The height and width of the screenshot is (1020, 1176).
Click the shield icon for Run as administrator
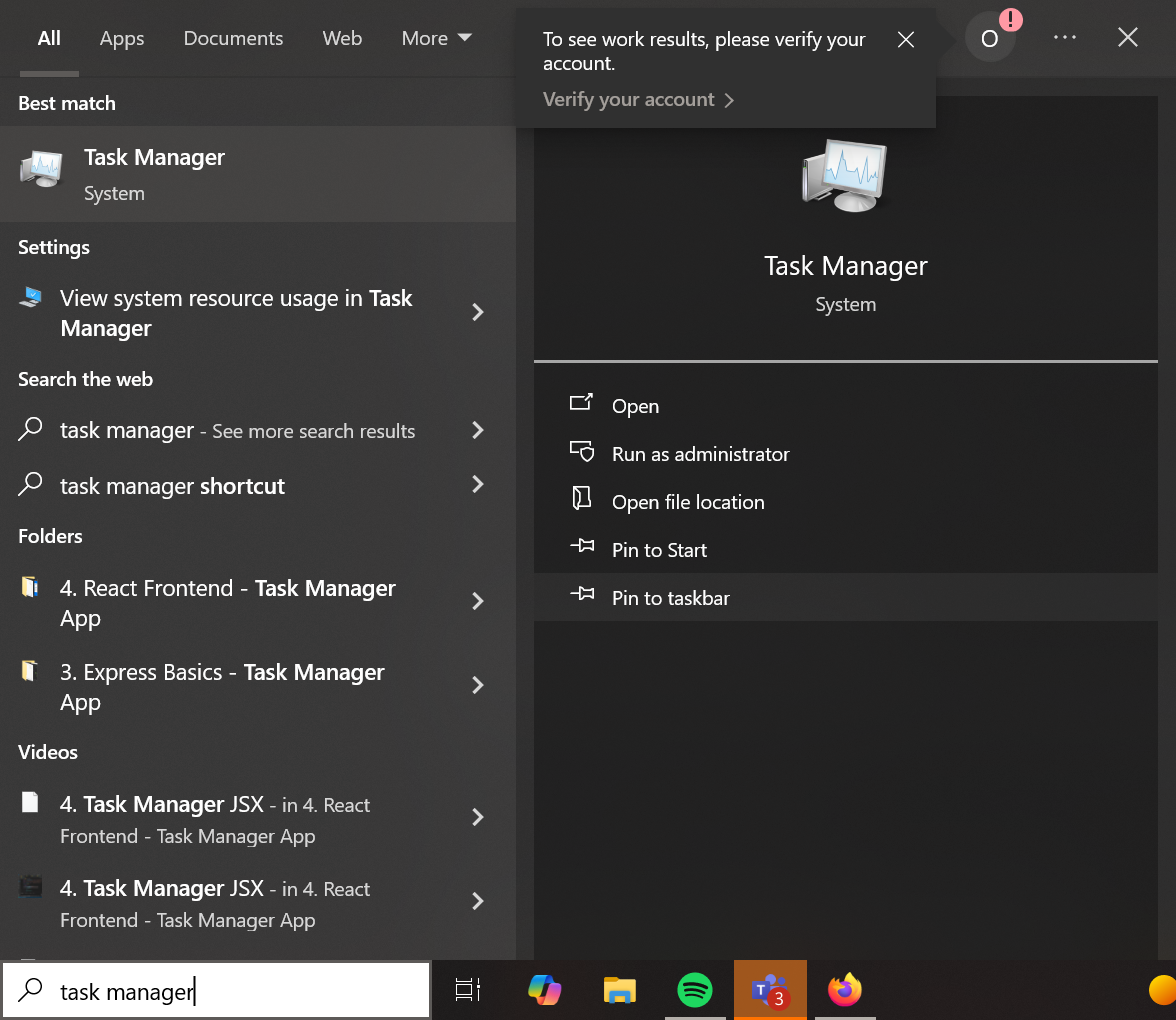(x=582, y=452)
